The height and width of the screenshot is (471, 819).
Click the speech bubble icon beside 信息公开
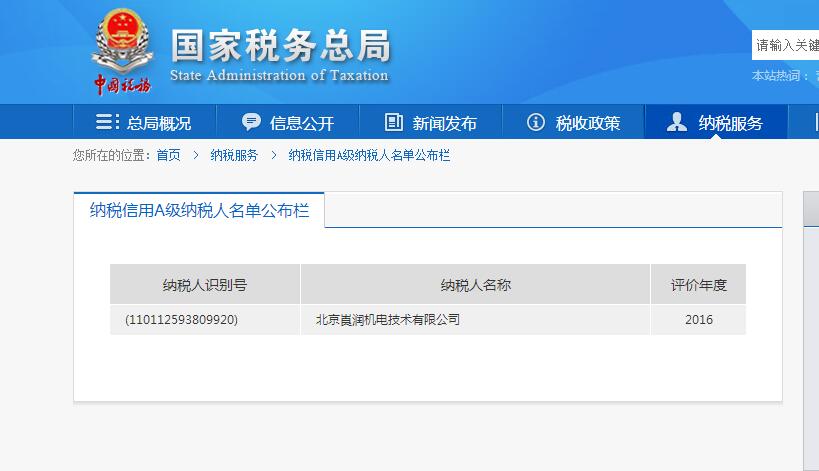(x=251, y=122)
